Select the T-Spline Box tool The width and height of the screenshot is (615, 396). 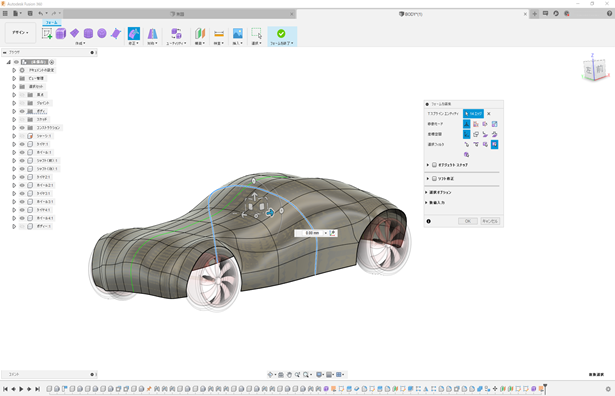[61, 34]
